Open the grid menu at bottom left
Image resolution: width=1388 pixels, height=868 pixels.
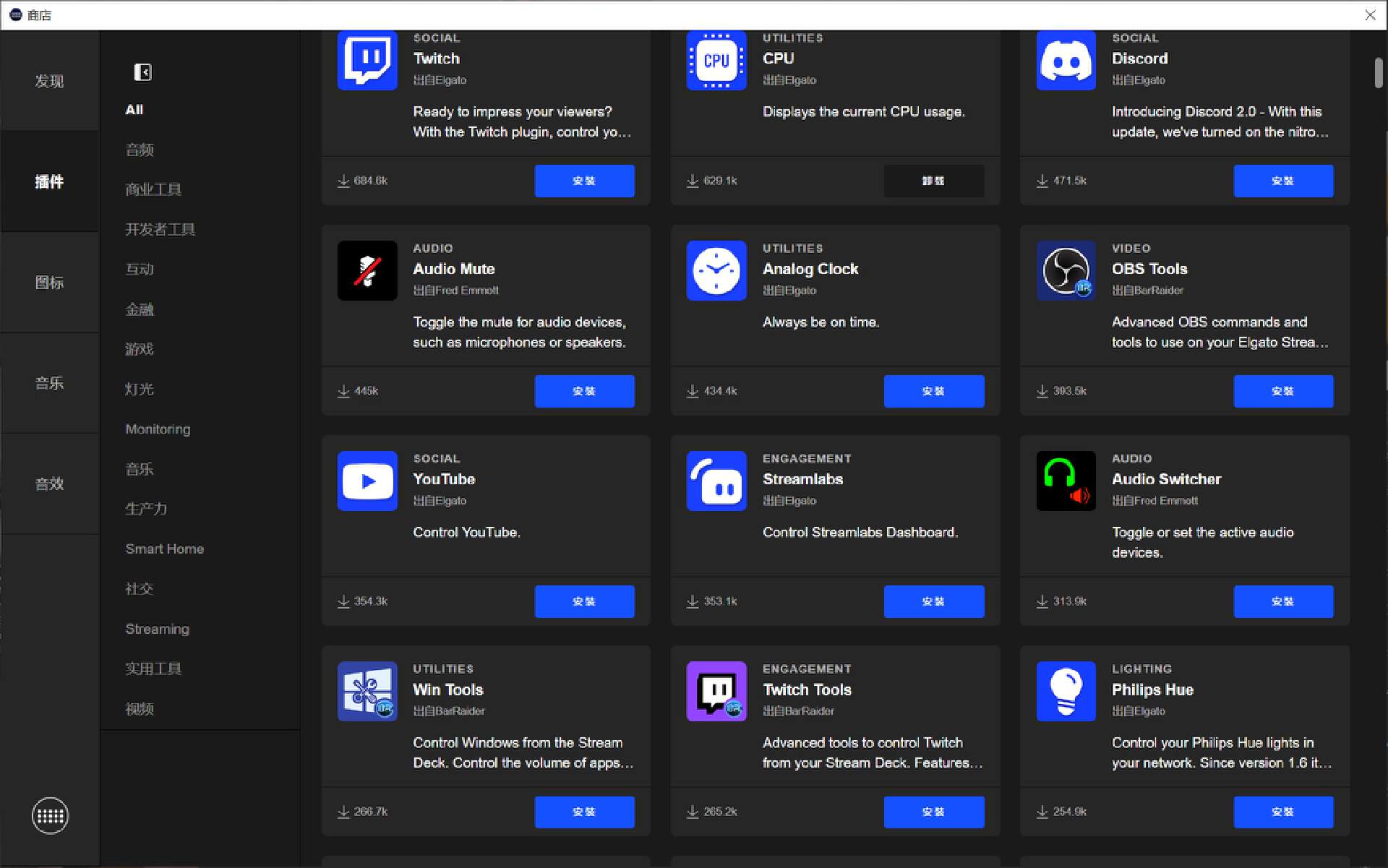(50, 815)
